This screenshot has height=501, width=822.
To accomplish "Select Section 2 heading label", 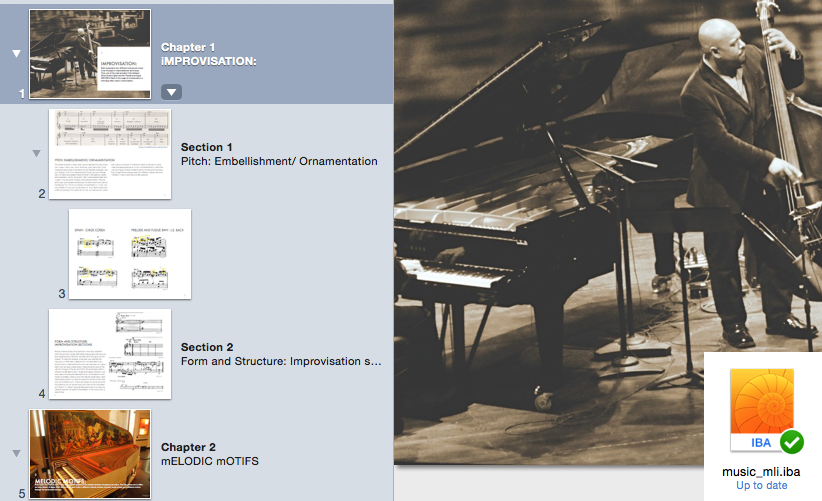I will point(207,347).
